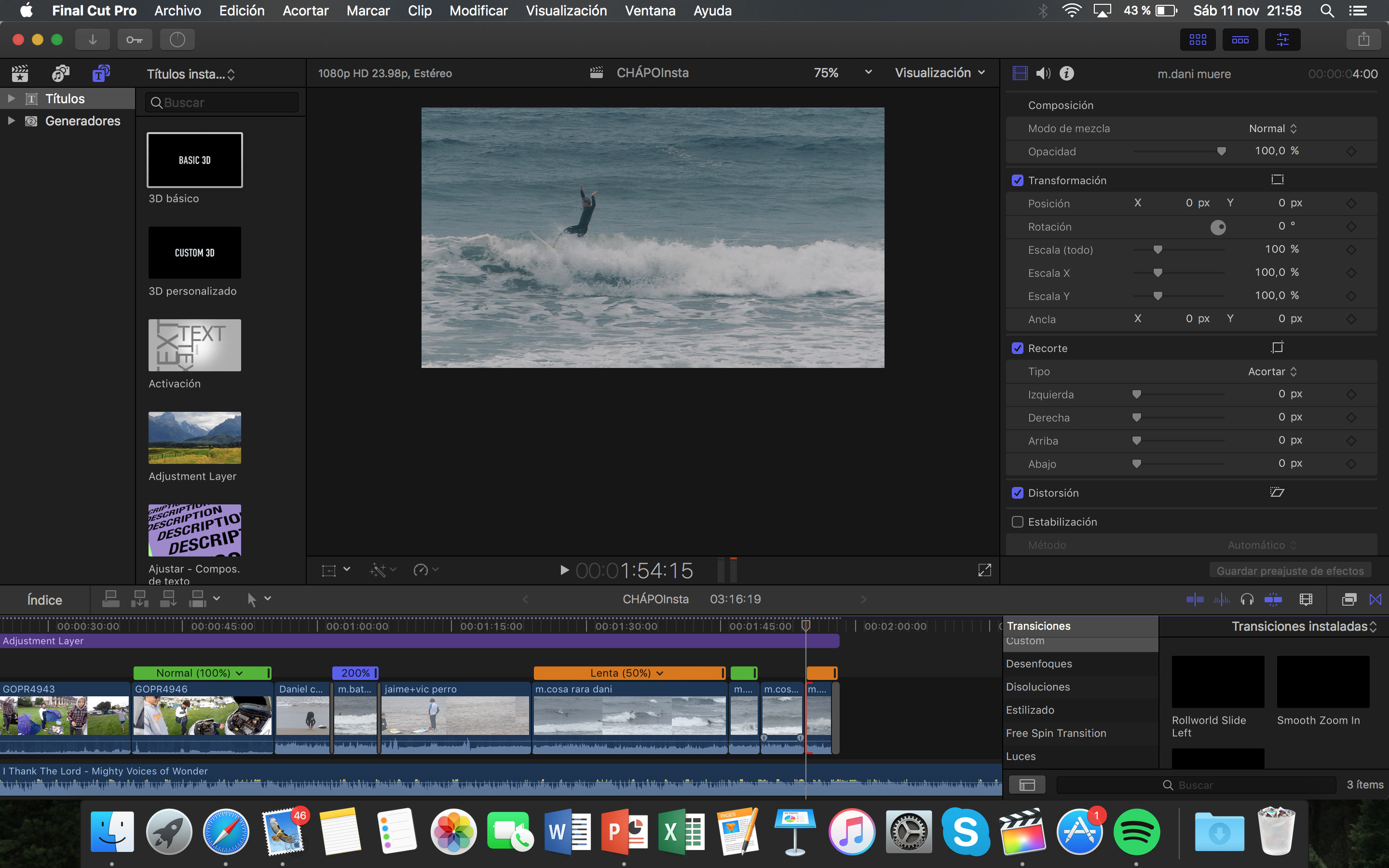The height and width of the screenshot is (868, 1389).
Task: Expand the Títulos tree item
Action: click(x=9, y=97)
